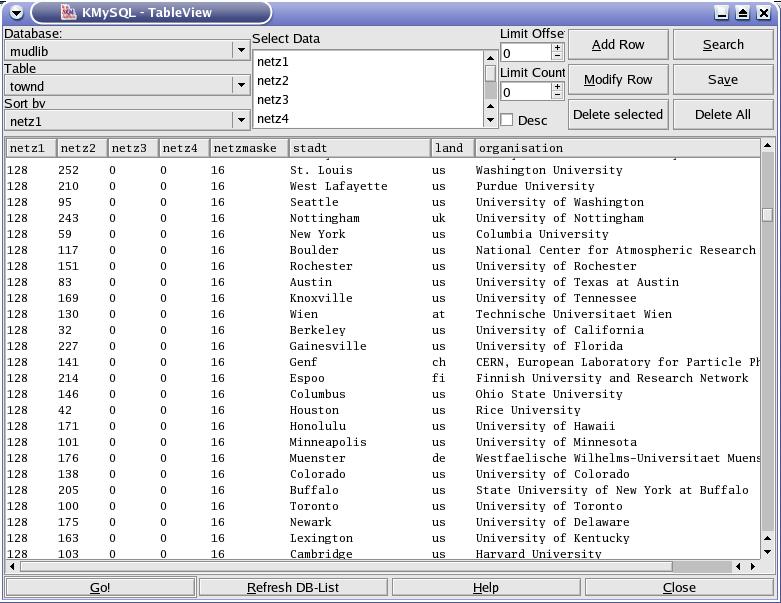Click the Honolulu city cell

click(x=317, y=426)
